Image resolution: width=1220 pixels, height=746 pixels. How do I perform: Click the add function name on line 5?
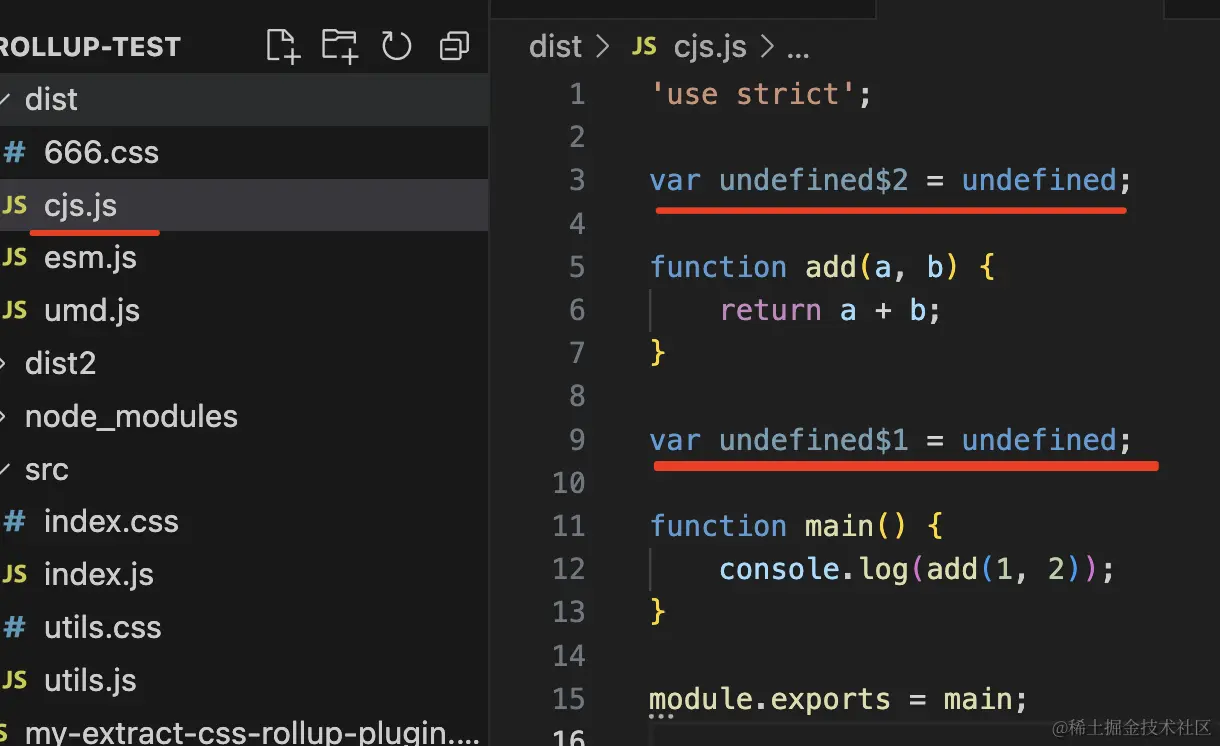pos(831,267)
